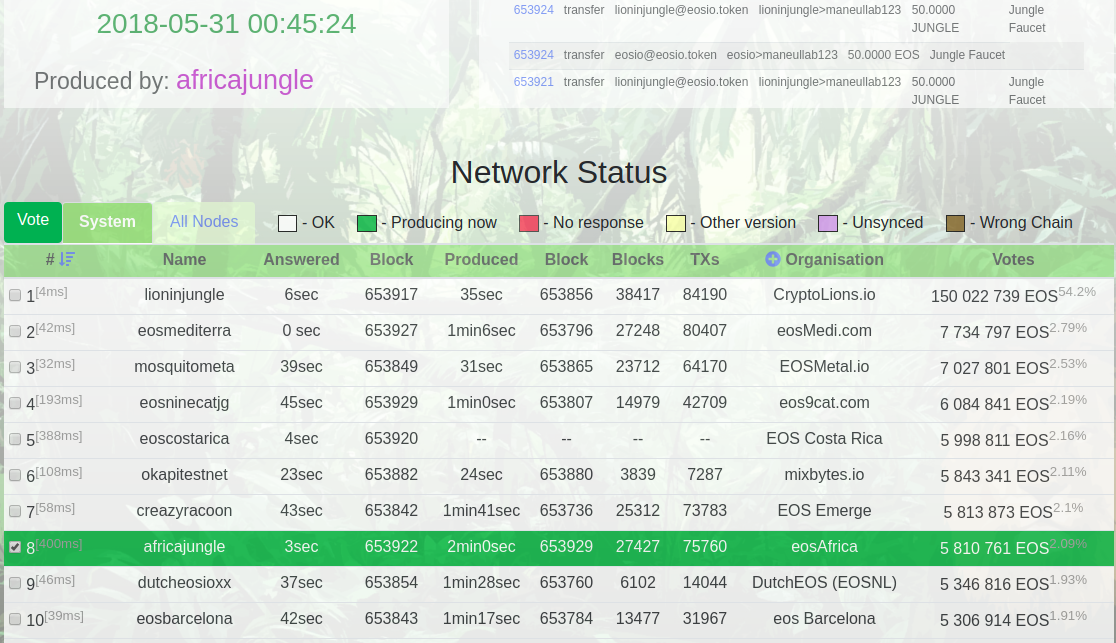Click the Unsynced purple swatch
This screenshot has width=1116, height=643.
pyautogui.click(x=828, y=224)
